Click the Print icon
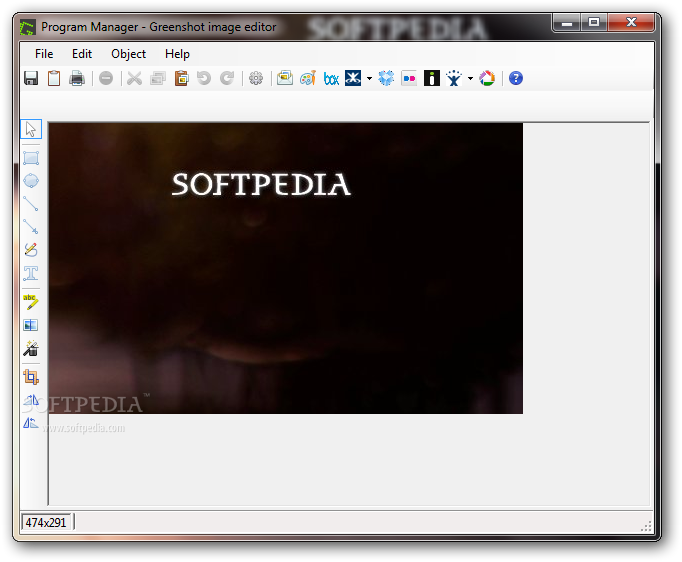682x562 pixels. (77, 78)
